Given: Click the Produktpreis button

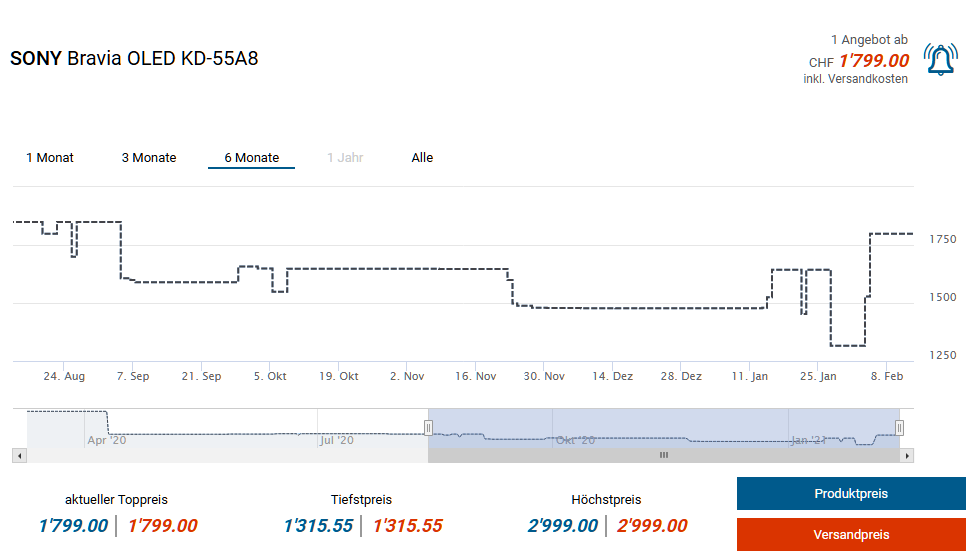Looking at the screenshot, I should click(x=851, y=493).
